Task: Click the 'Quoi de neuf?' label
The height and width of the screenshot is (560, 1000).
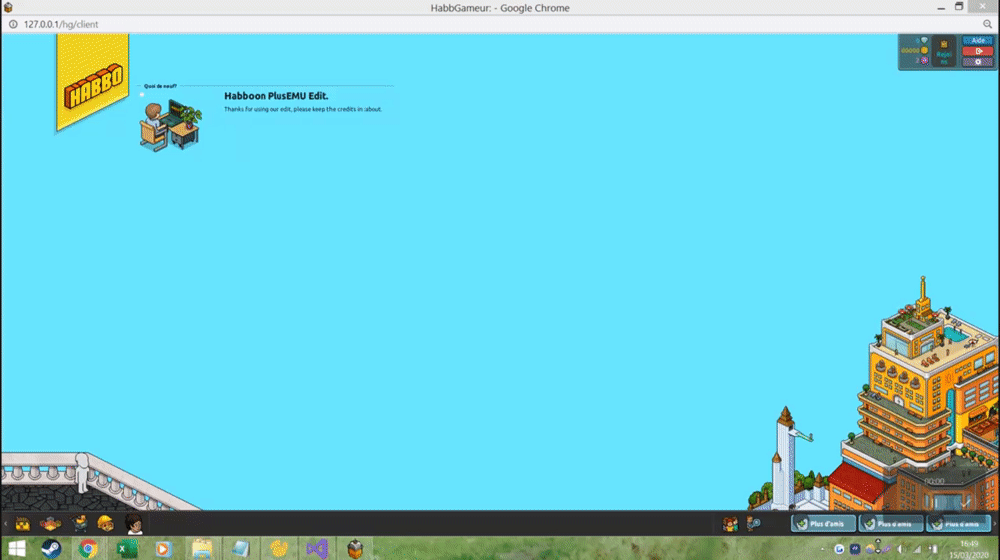Action: (x=160, y=85)
